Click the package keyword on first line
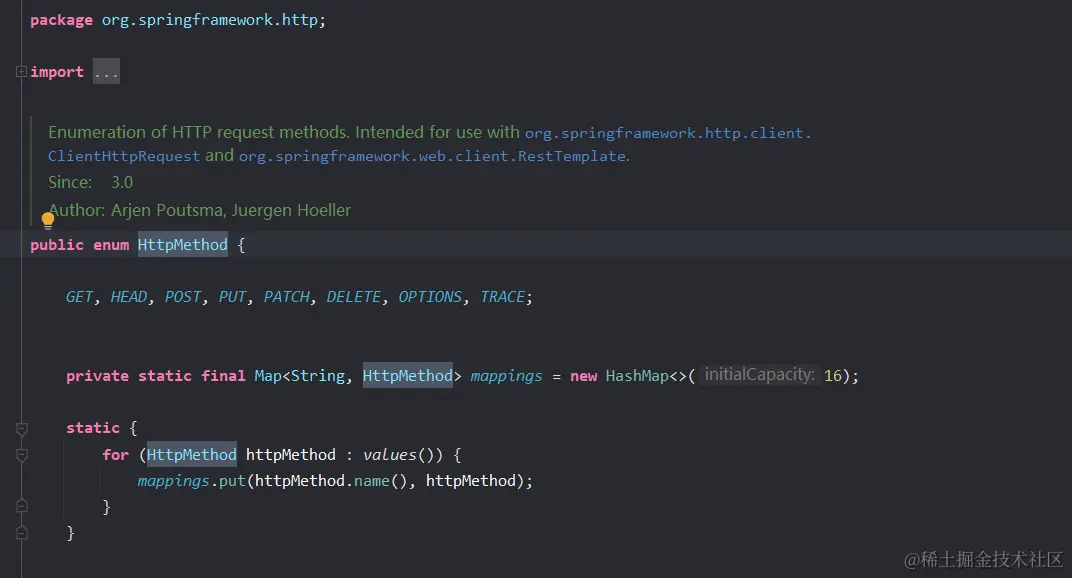The height and width of the screenshot is (578, 1072). [x=61, y=20]
